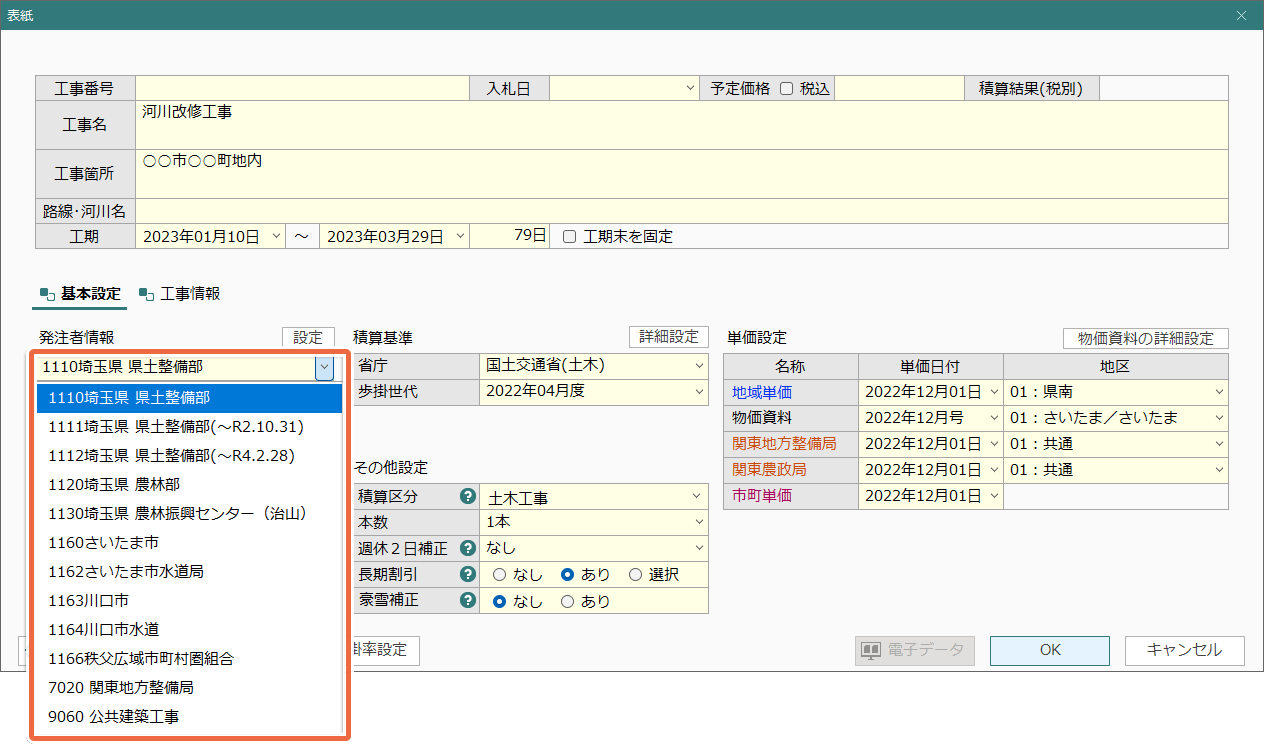
Task: Select 9060 公共建築工事
Action: 189,717
